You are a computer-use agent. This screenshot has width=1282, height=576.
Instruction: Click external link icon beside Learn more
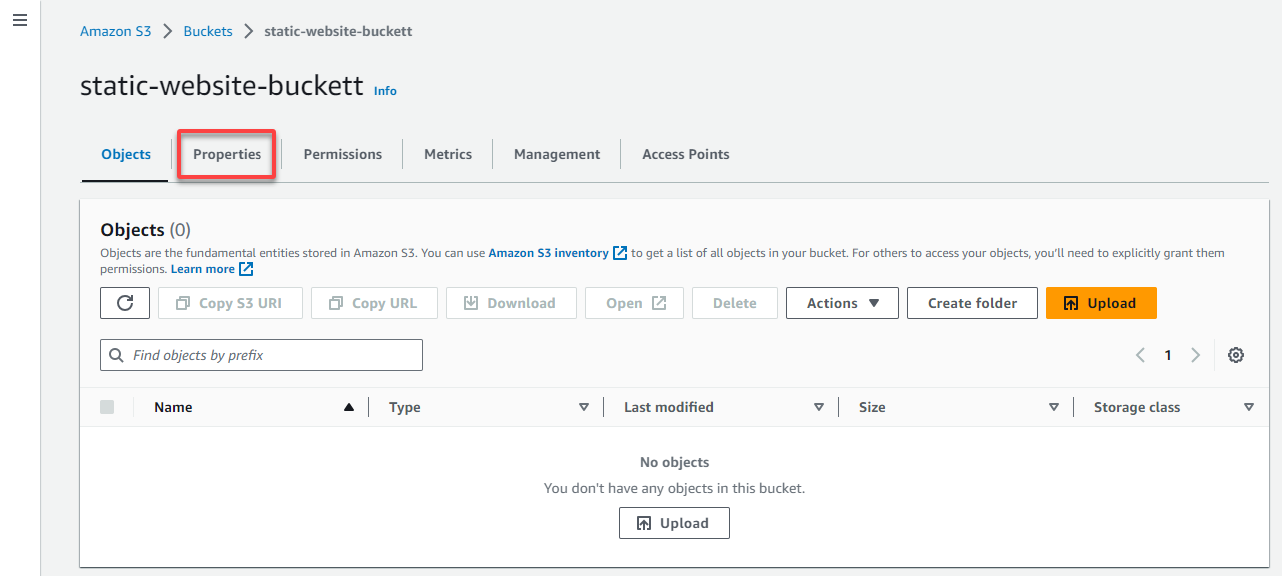(x=246, y=269)
